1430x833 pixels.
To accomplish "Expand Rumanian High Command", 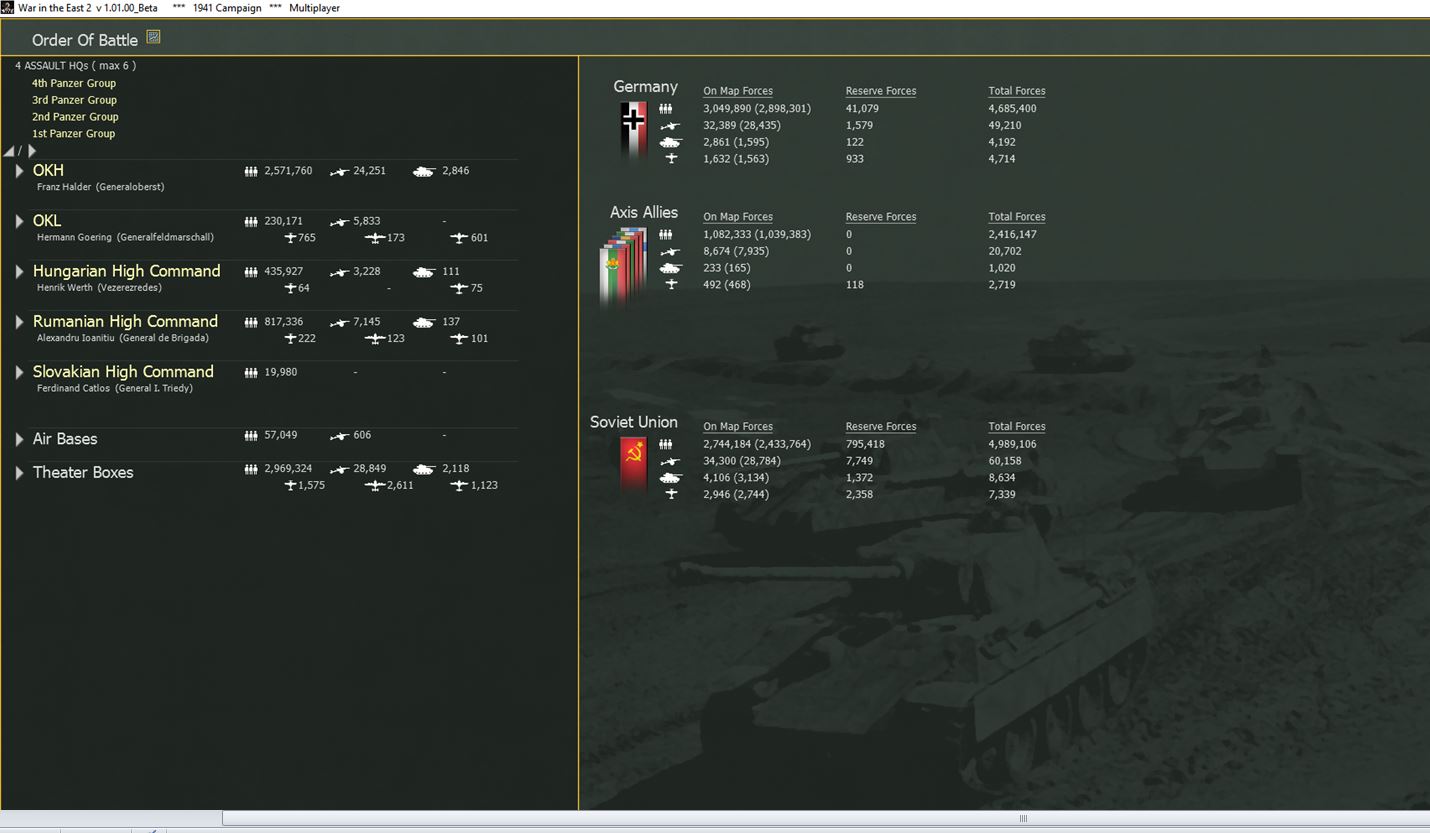I will point(19,321).
